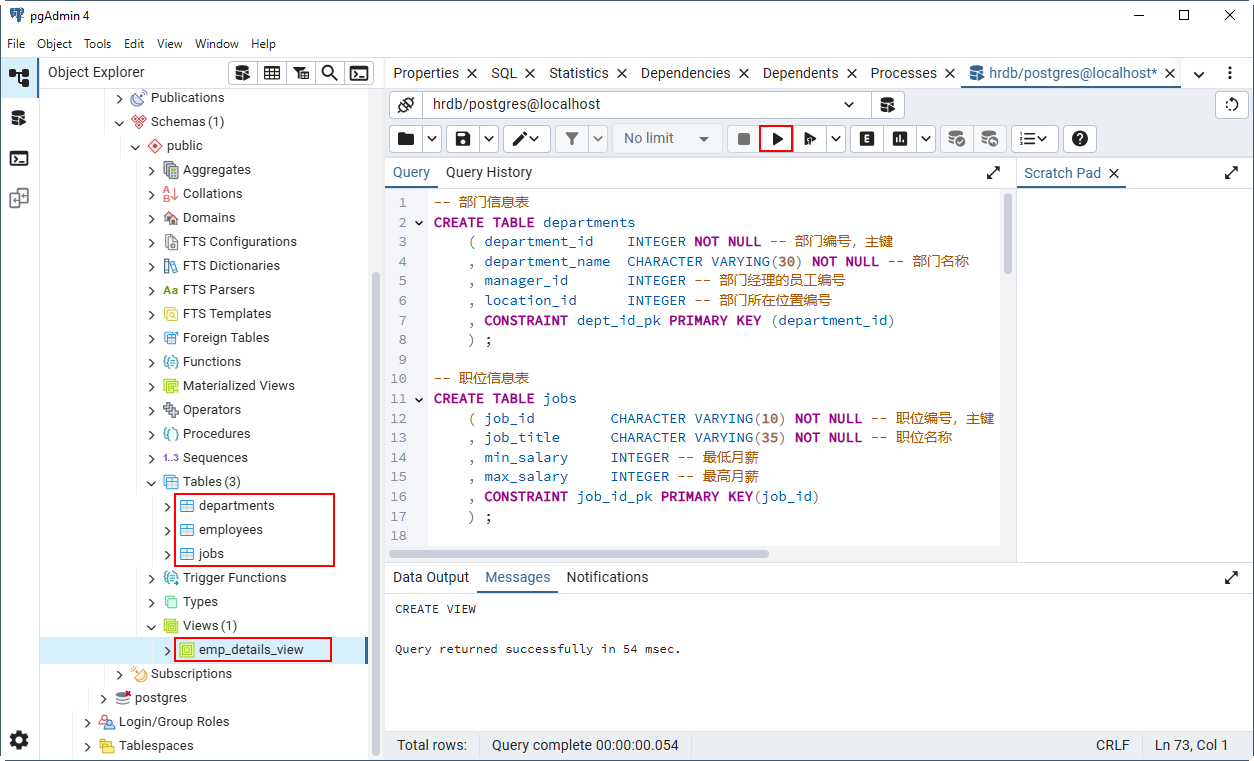Screen dimensions: 1254x761
Task: Click the View Data grid icon
Action: tap(271, 73)
